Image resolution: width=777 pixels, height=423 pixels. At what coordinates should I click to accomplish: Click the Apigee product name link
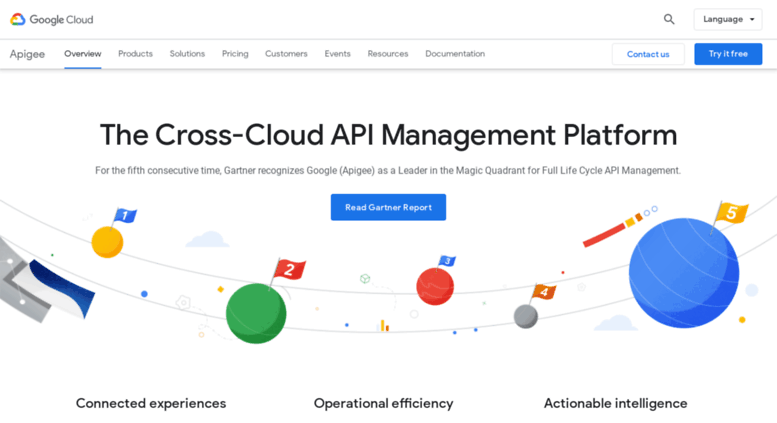(x=27, y=54)
